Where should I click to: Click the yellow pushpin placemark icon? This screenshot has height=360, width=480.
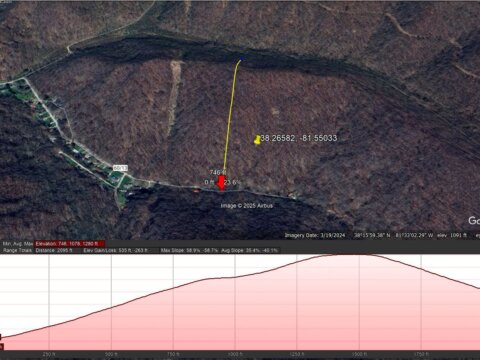(257, 140)
